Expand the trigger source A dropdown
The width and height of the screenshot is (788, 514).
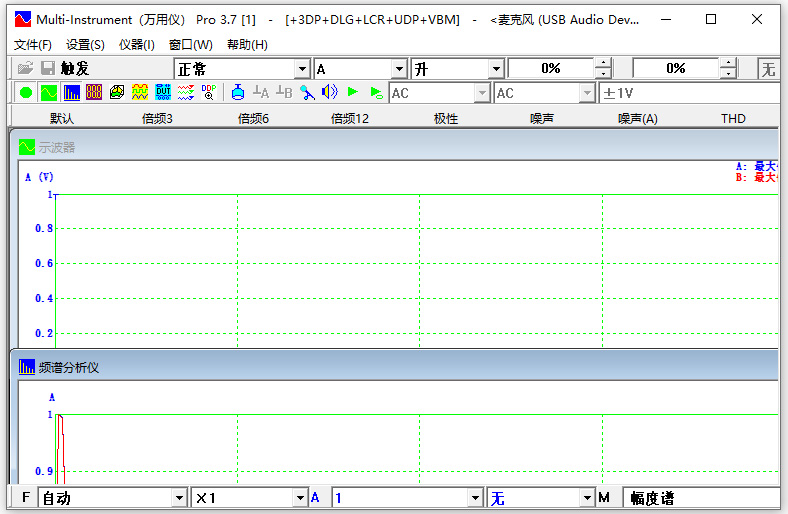click(399, 69)
